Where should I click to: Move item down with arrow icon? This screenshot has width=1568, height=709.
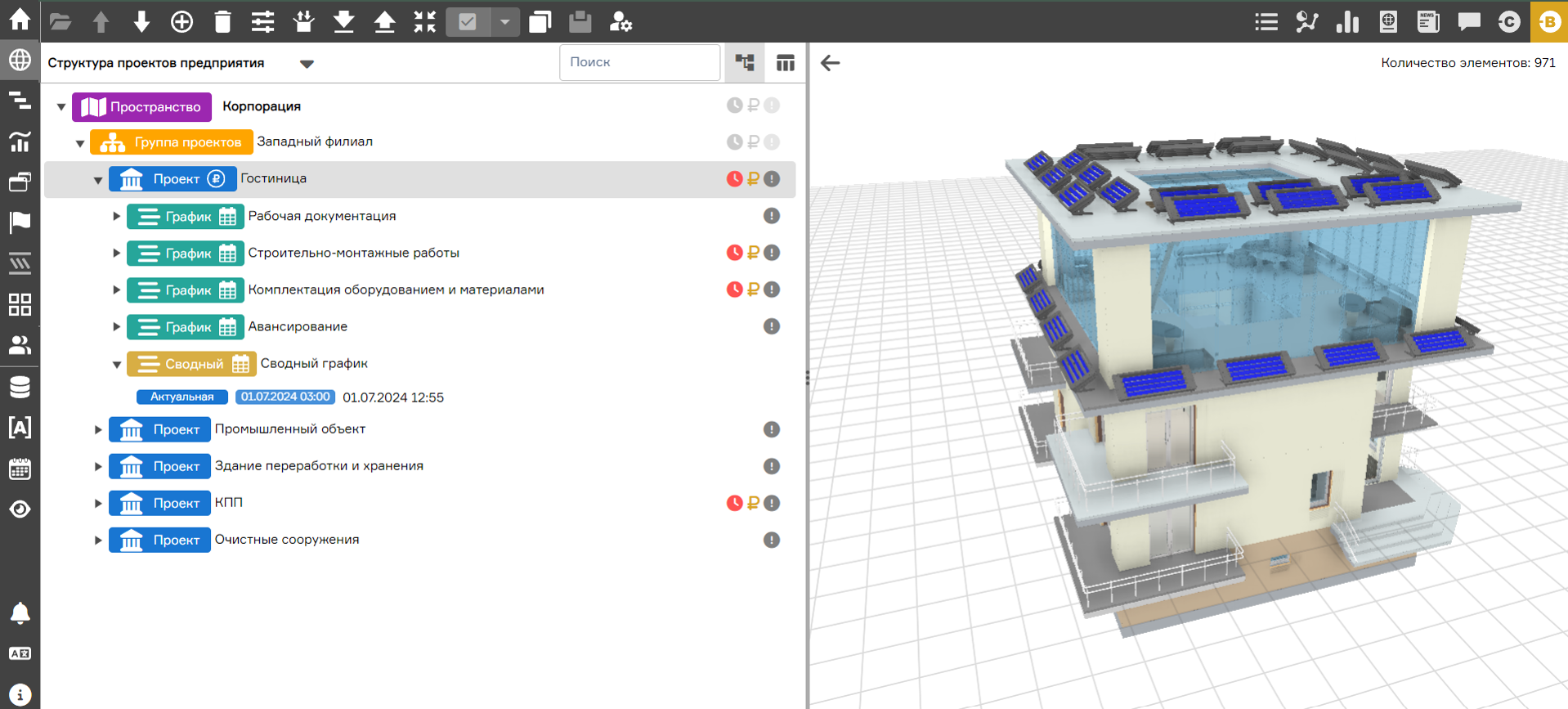pyautogui.click(x=141, y=21)
